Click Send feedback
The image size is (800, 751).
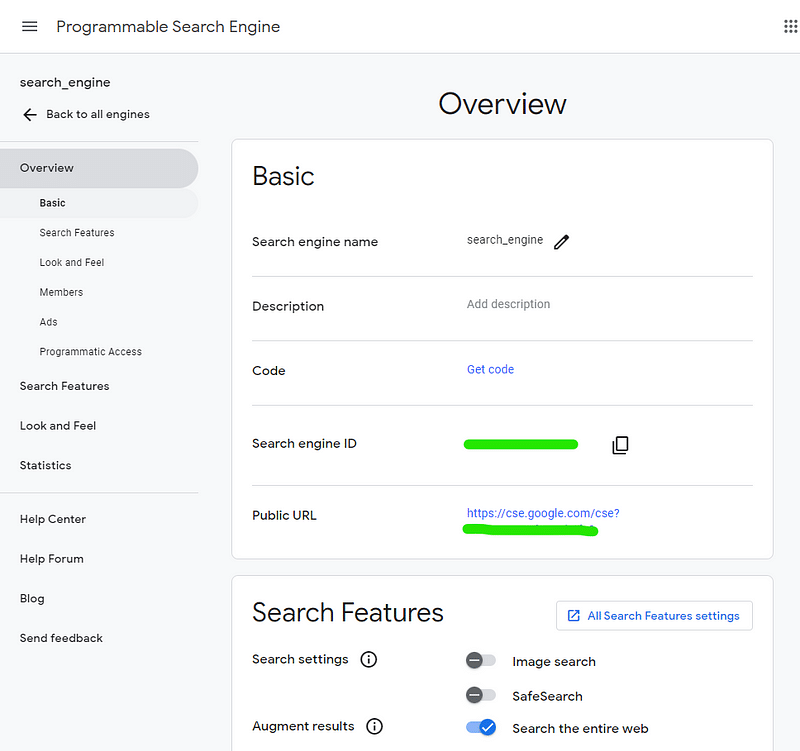(61, 638)
